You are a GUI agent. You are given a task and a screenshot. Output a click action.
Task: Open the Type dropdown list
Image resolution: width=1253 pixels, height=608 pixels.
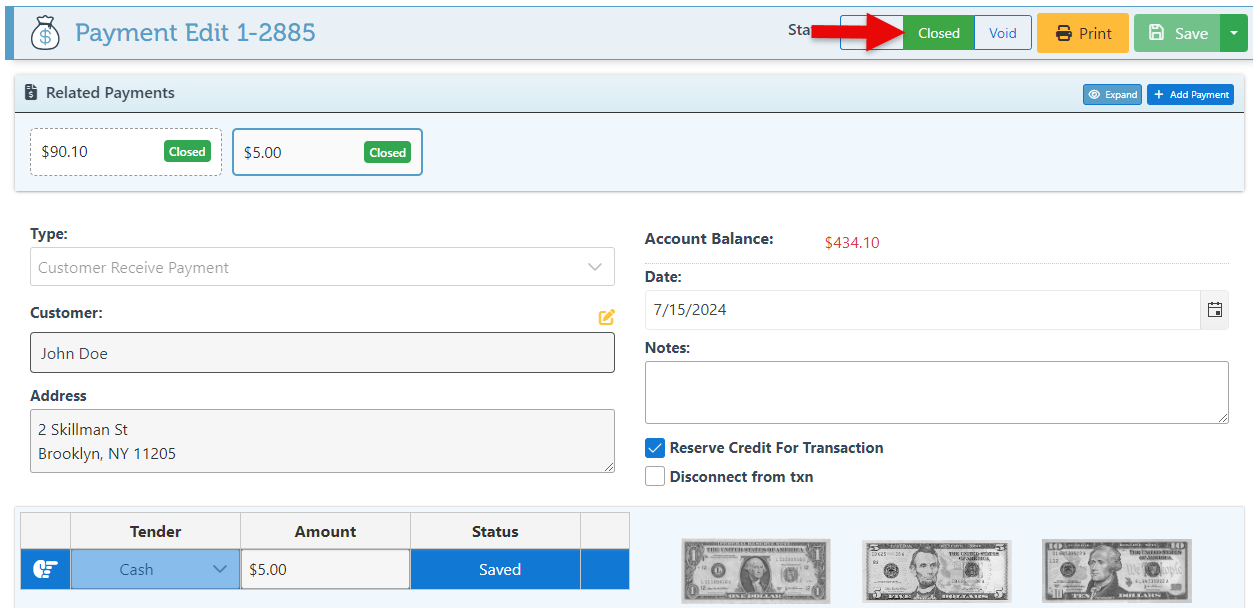pos(322,267)
